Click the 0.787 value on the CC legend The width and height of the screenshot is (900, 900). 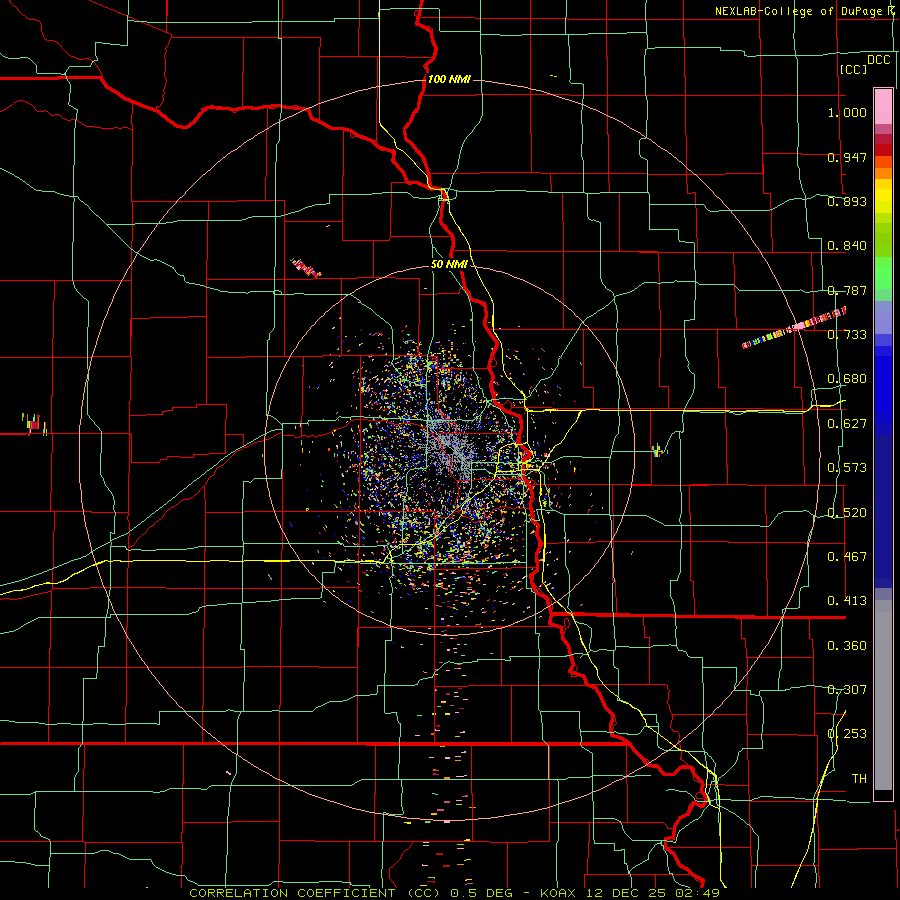847,290
